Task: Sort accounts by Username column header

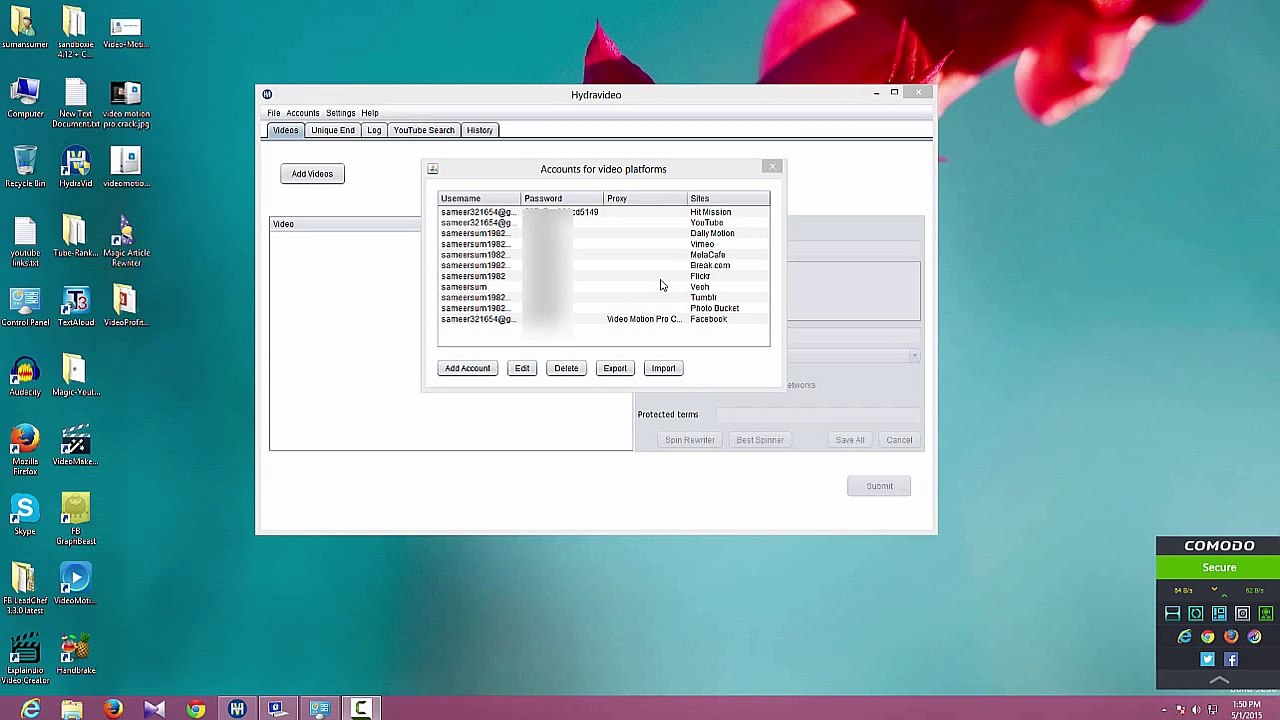Action: pyautogui.click(x=479, y=199)
